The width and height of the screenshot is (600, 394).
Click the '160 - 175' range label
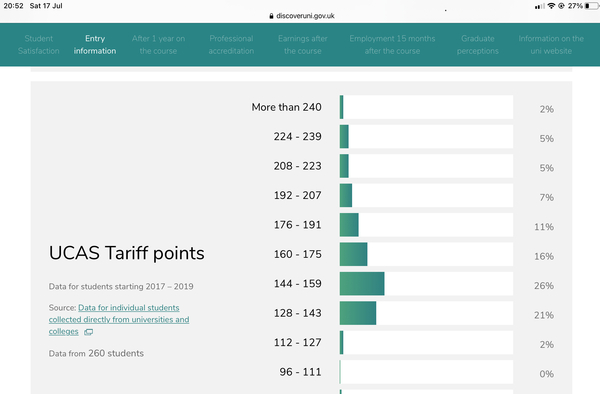pyautogui.click(x=297, y=254)
